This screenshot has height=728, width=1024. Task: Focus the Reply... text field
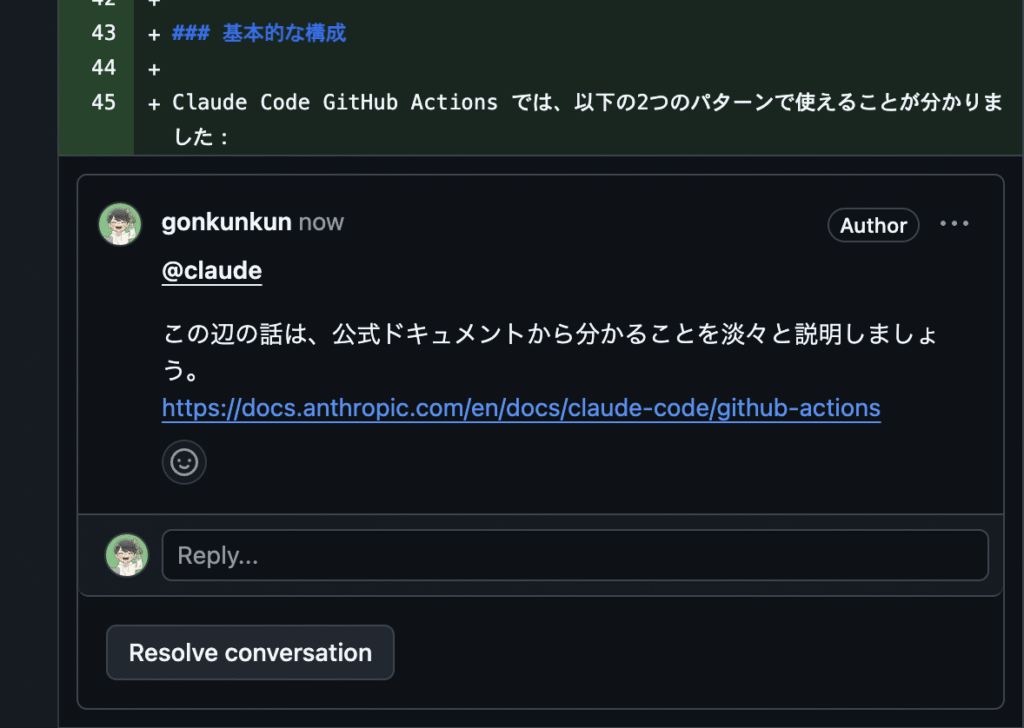point(575,555)
